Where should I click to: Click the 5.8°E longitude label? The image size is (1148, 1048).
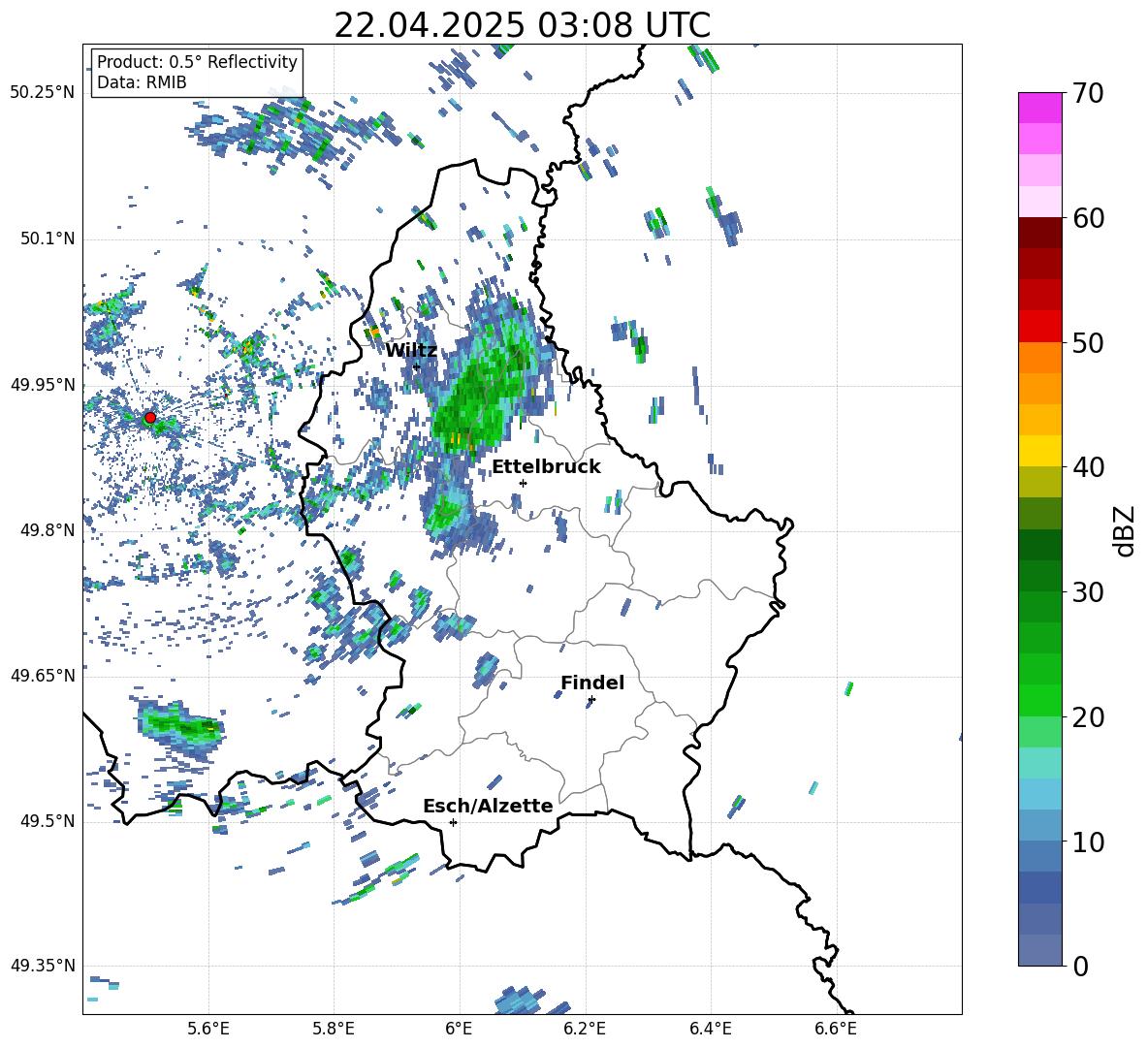click(334, 1029)
